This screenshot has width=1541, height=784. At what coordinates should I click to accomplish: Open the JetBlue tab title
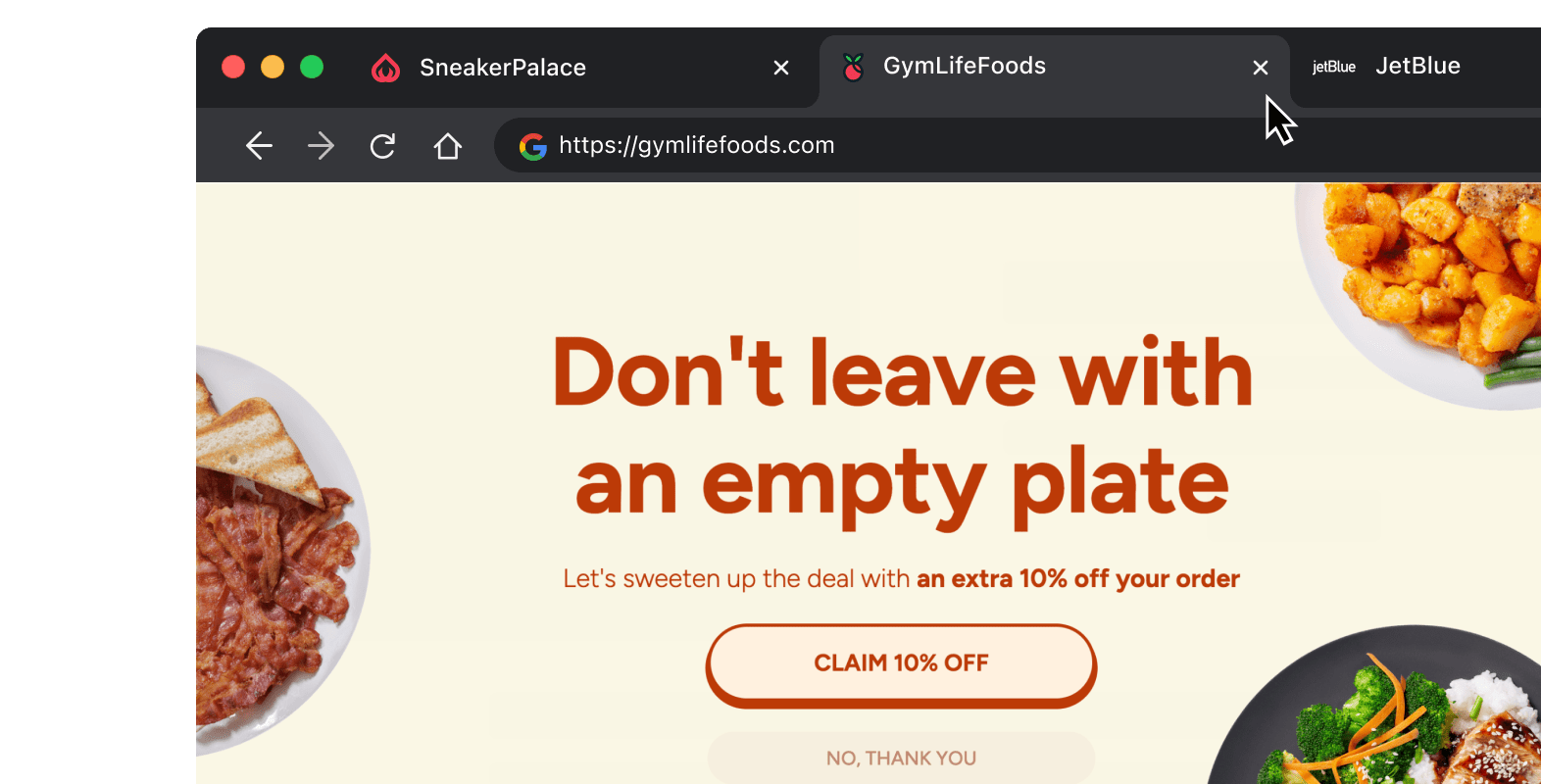[1417, 66]
